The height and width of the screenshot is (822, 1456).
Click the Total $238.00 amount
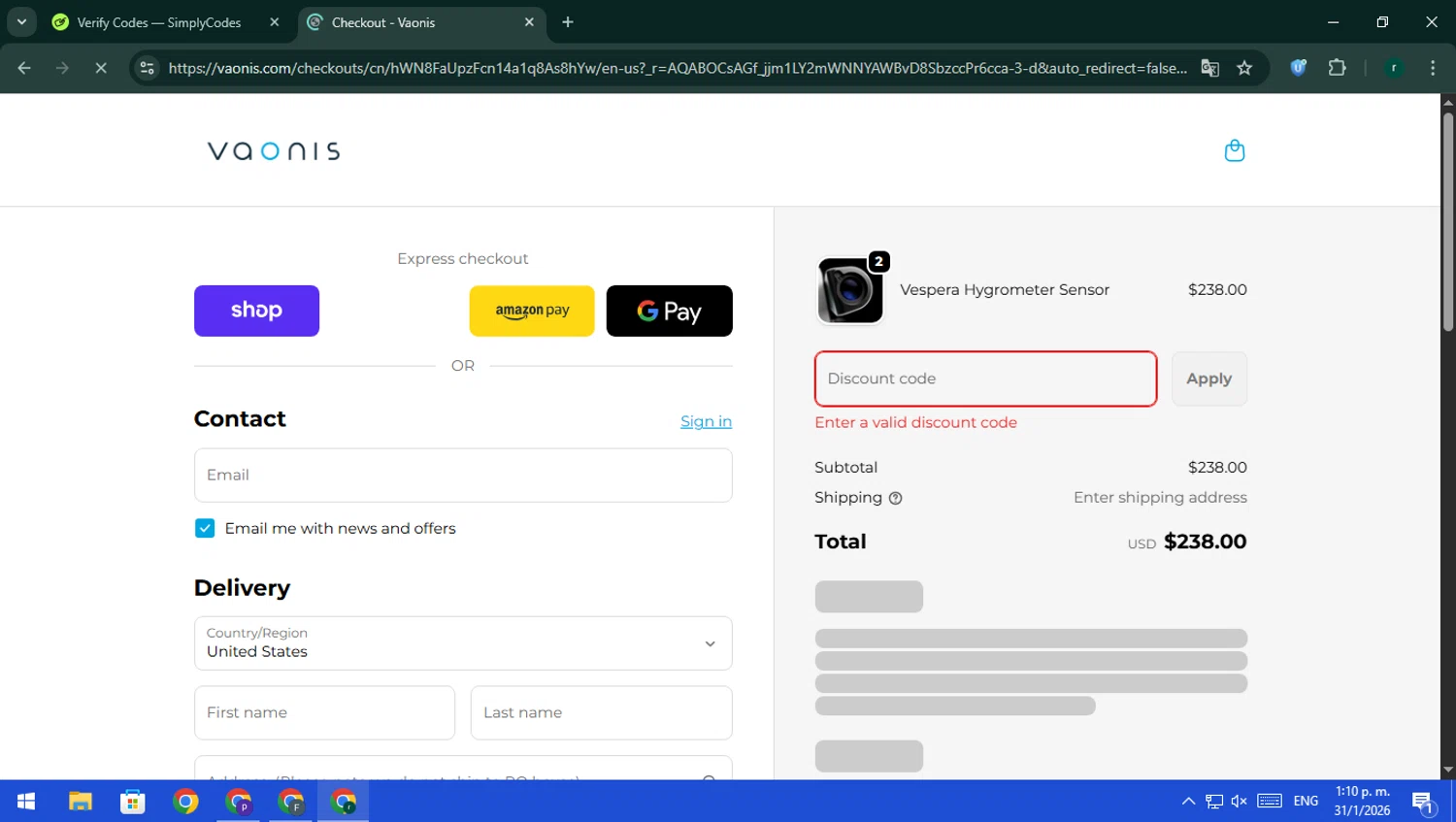pos(1205,542)
